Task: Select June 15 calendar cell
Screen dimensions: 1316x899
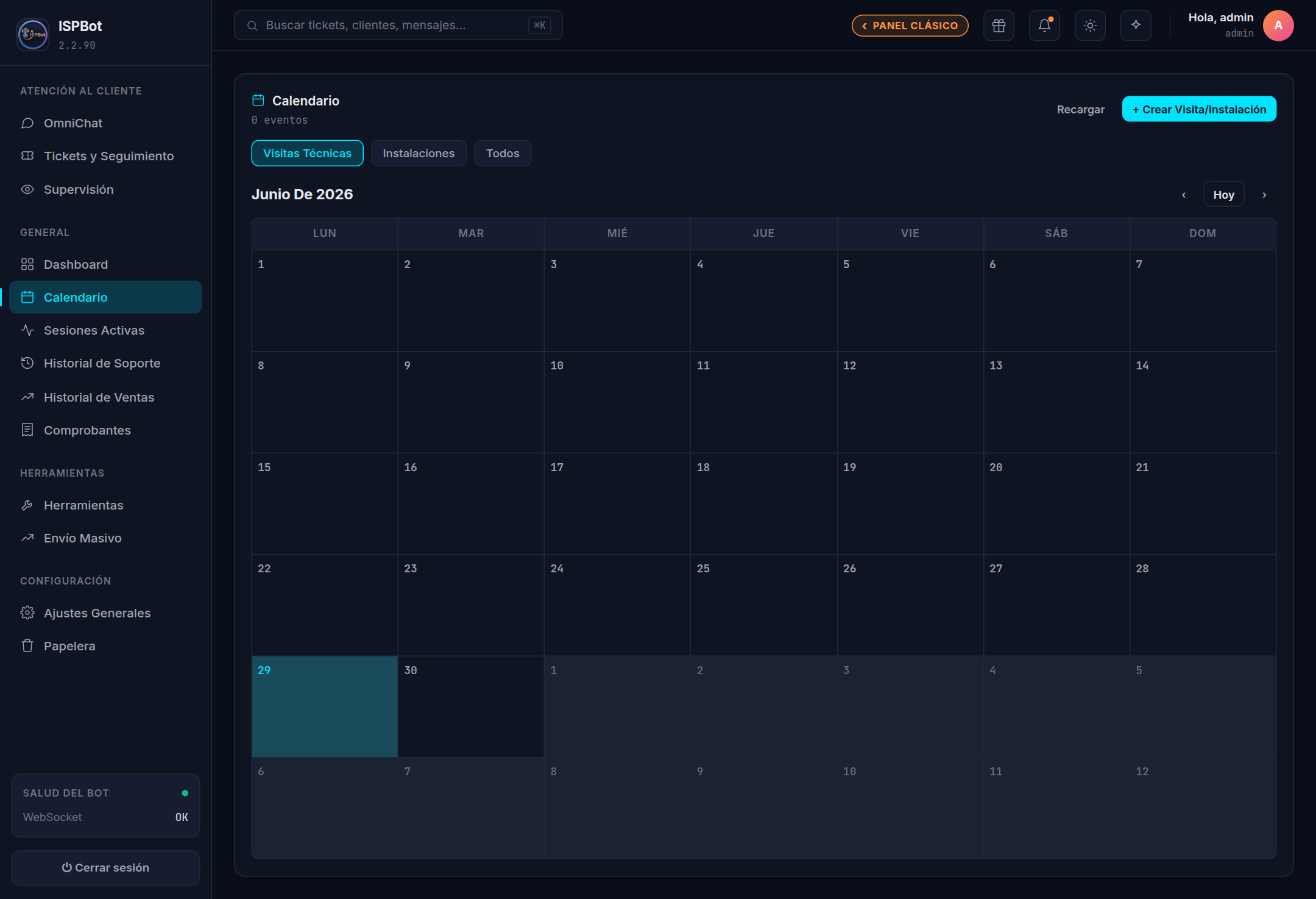Action: [x=325, y=504]
